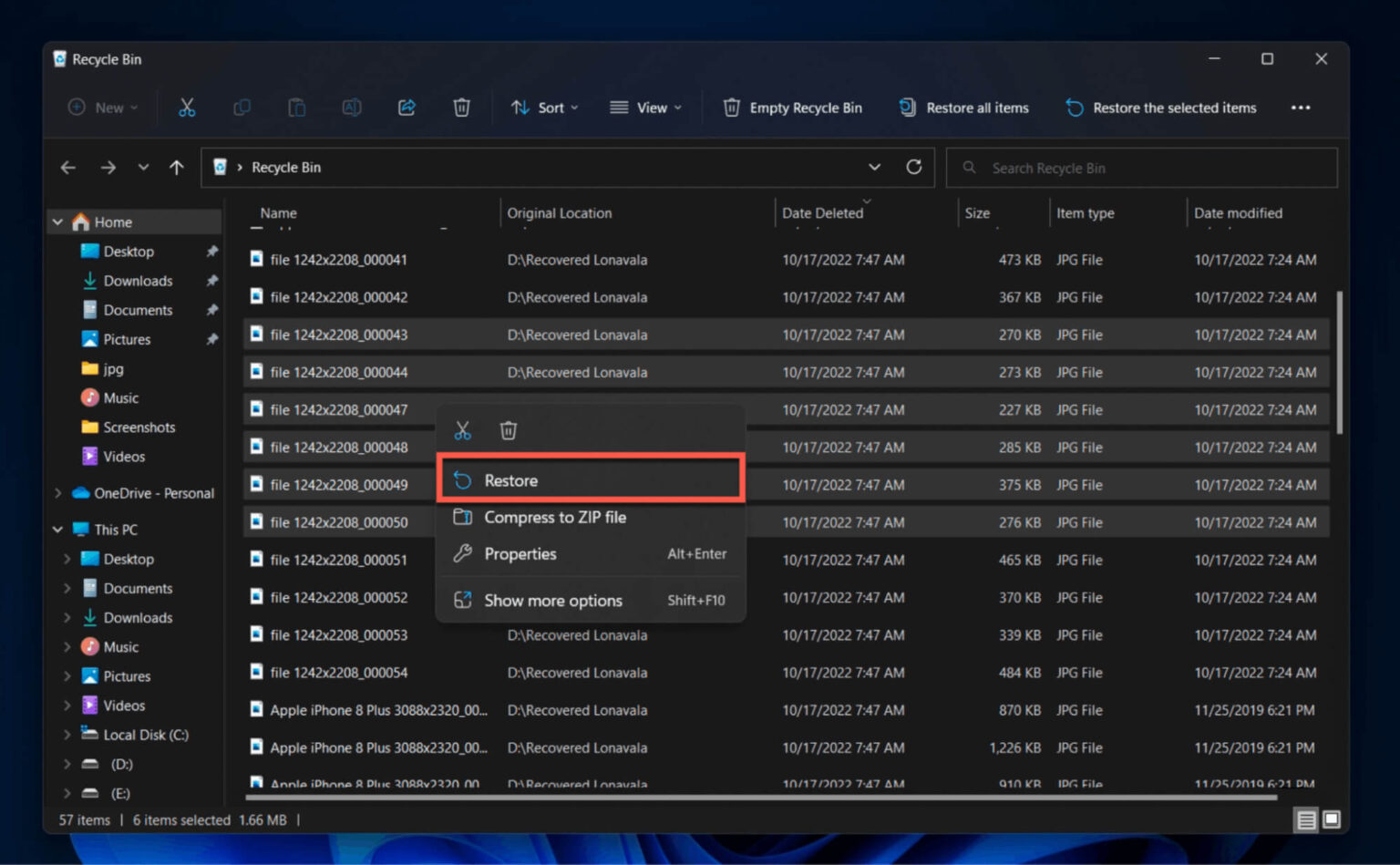Screen dimensions: 1400x865
Task: Select Restore from the context menu
Action: (510, 479)
